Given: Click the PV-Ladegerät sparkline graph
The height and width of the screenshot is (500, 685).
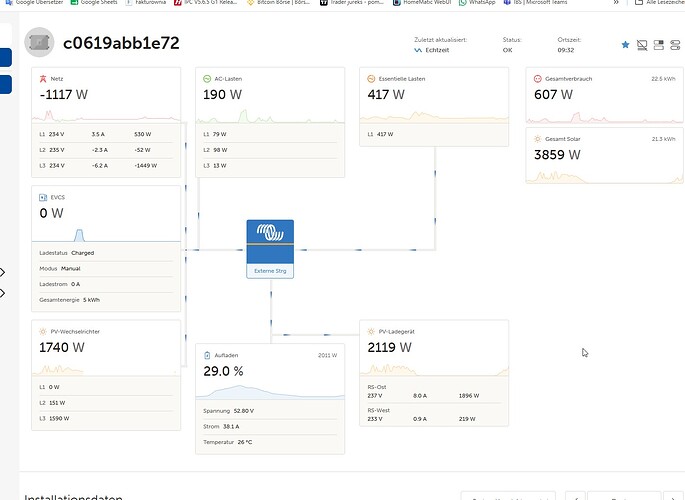Looking at the screenshot, I should pyautogui.click(x=434, y=369).
